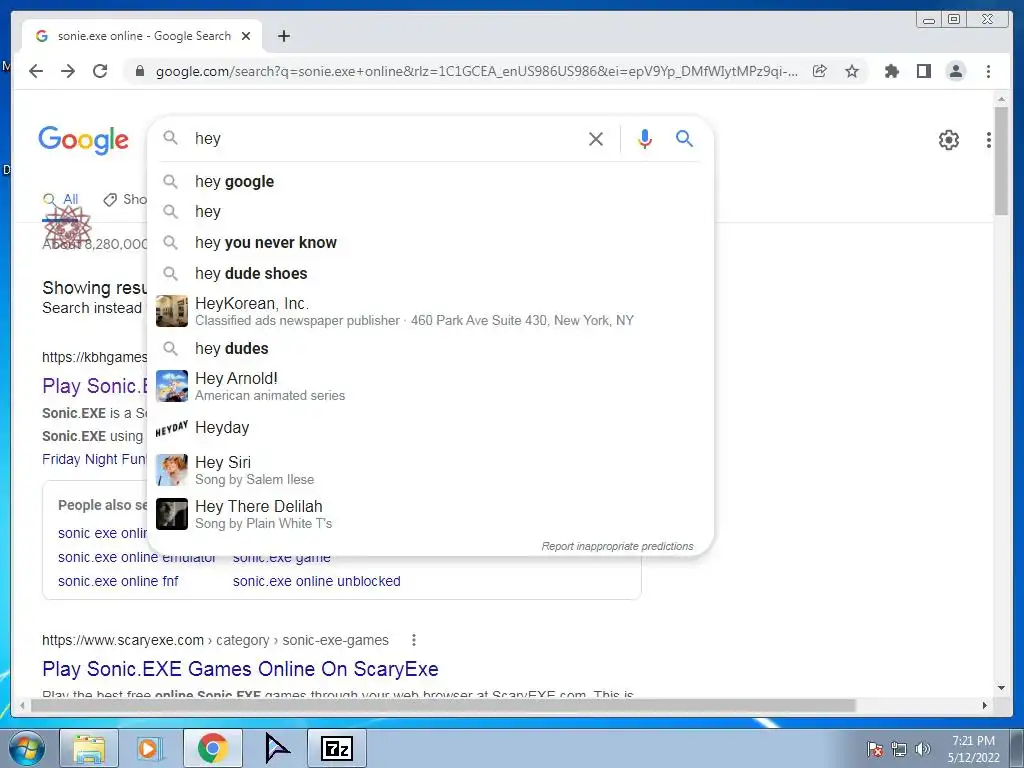Open the network tray icon
Screen dimensions: 1024x768
coord(899,749)
